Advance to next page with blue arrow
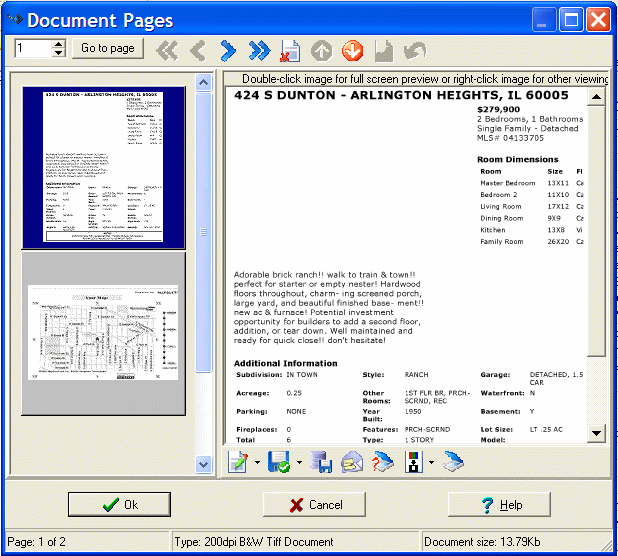618x556 pixels. tap(228, 49)
